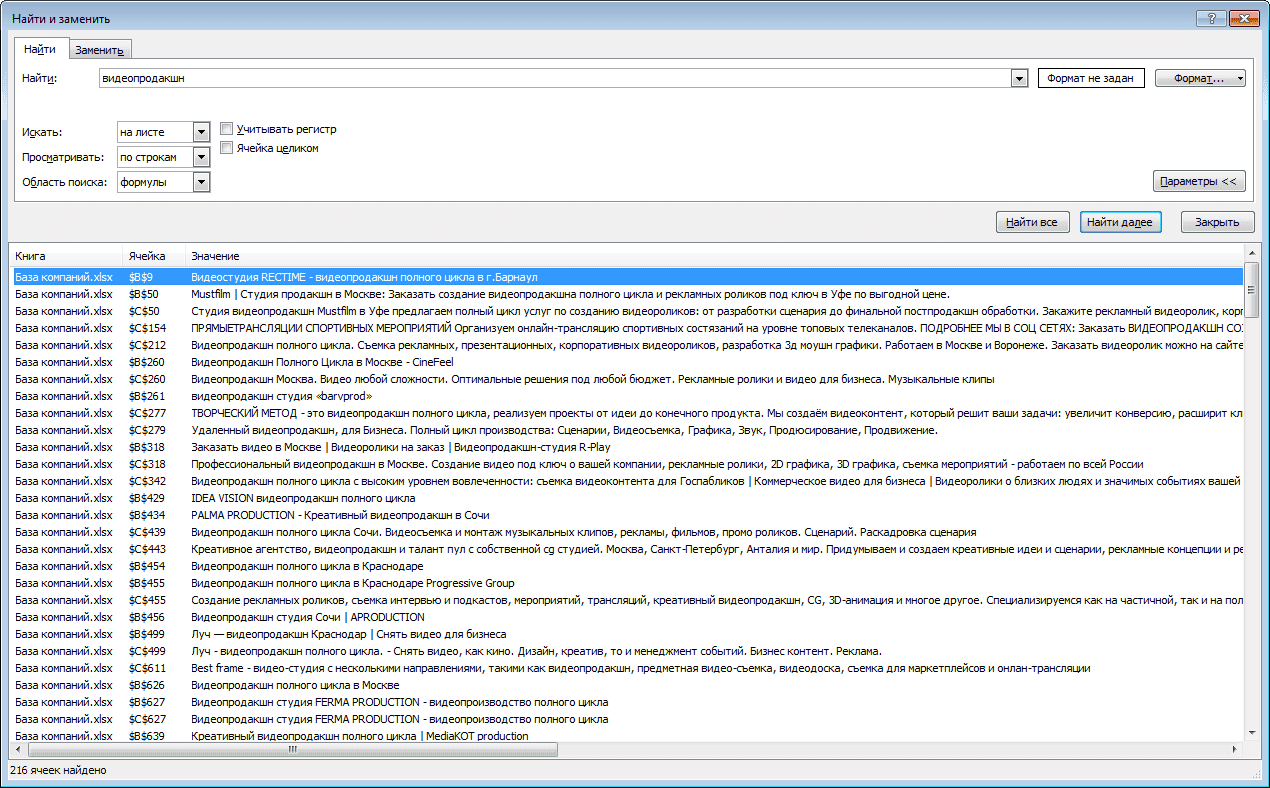
Task: Click the Параметры << button
Action: pos(1199,181)
